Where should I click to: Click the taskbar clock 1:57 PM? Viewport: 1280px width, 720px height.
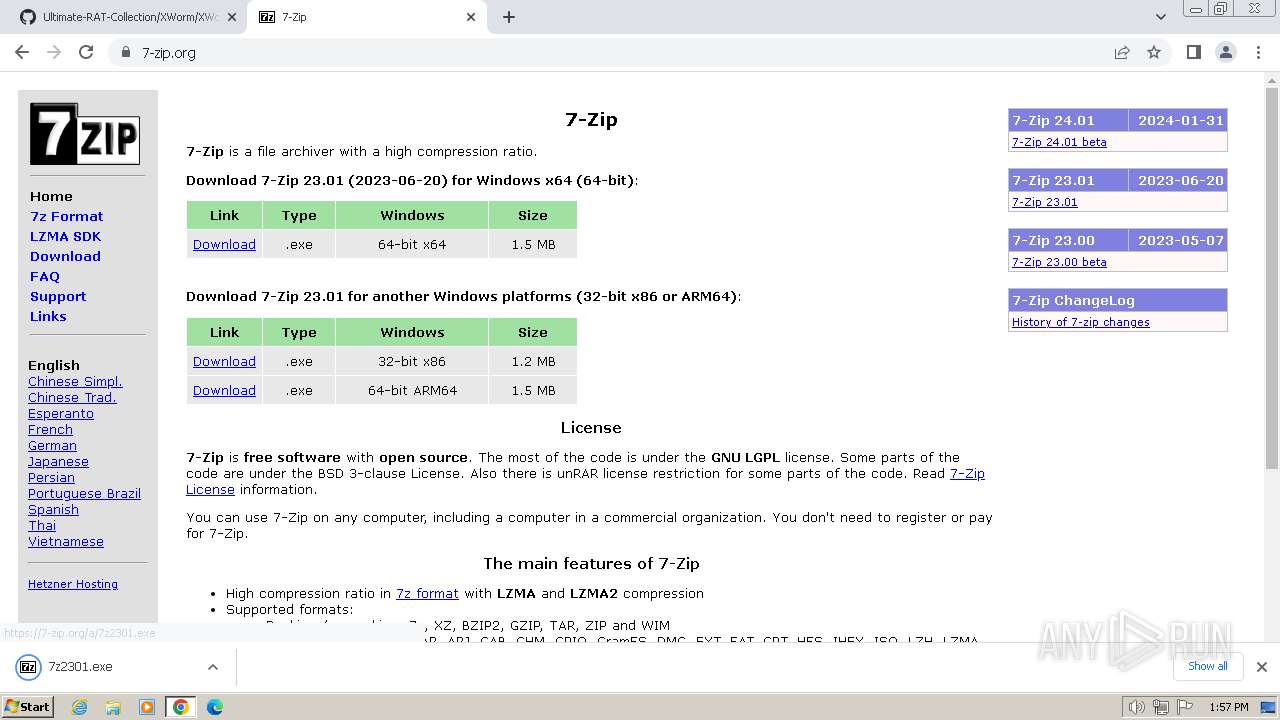click(x=1228, y=707)
